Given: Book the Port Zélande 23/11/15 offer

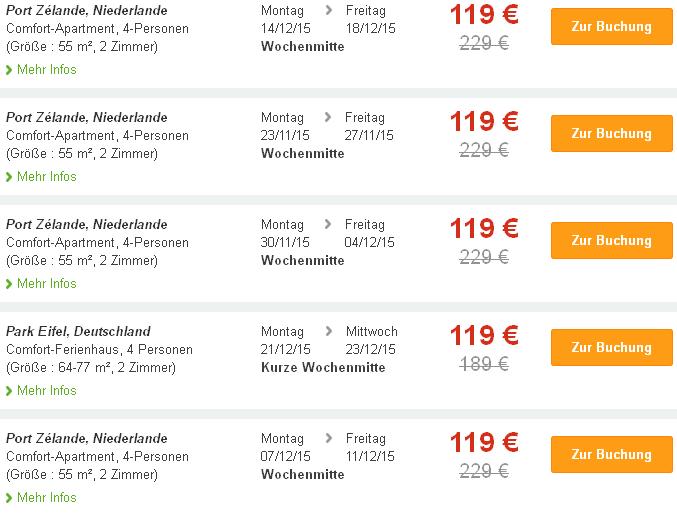Looking at the screenshot, I should [611, 133].
